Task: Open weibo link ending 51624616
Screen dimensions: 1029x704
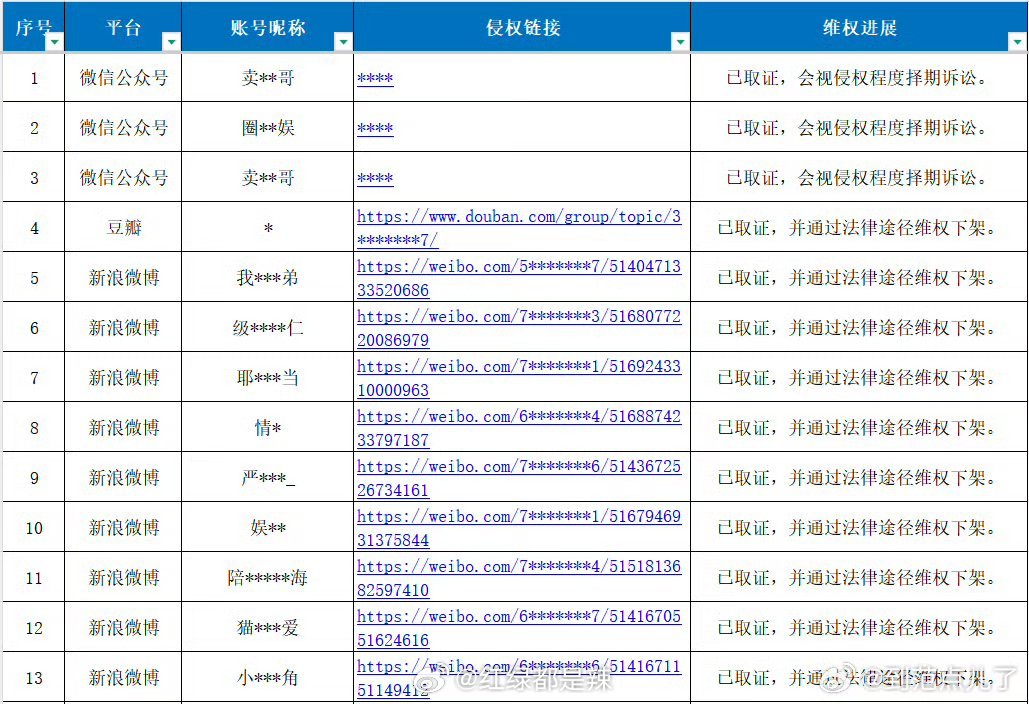Action: coord(519,628)
